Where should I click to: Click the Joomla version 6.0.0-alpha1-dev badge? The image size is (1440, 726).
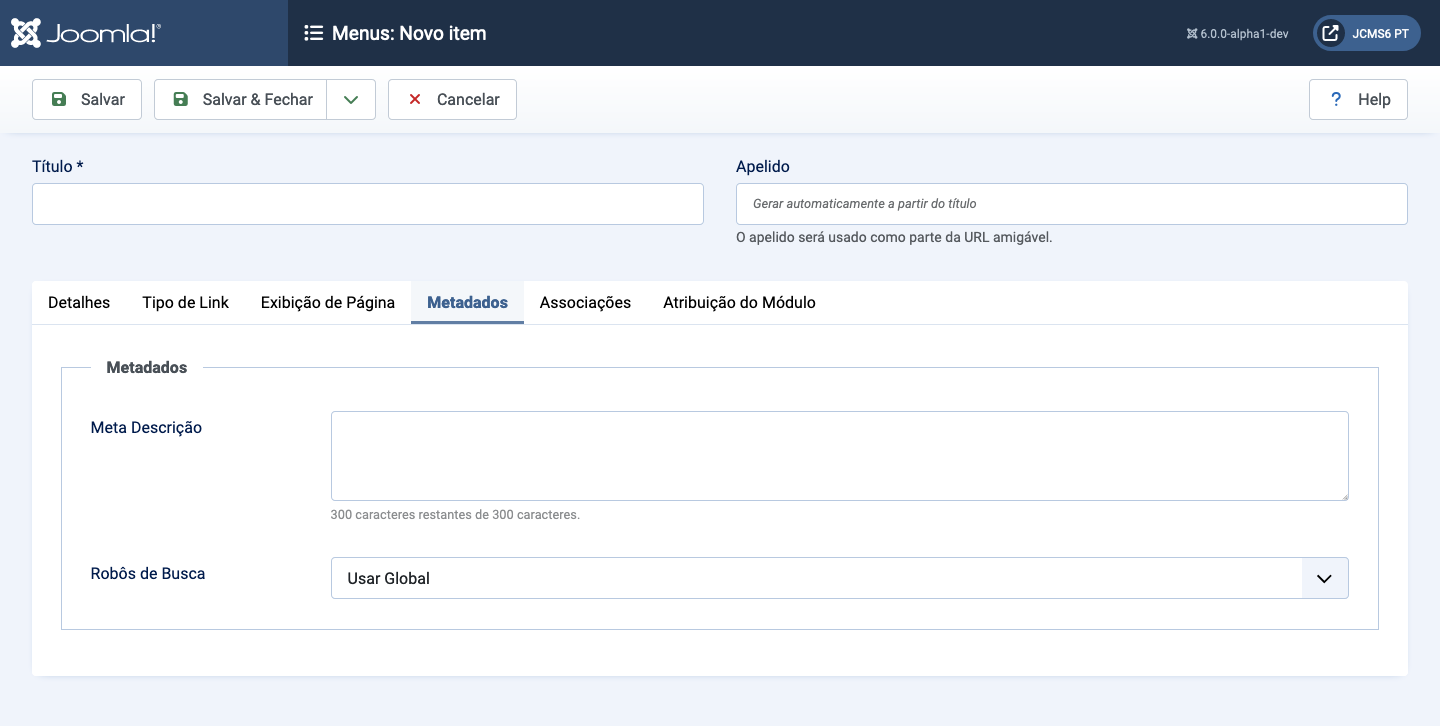click(x=1237, y=33)
